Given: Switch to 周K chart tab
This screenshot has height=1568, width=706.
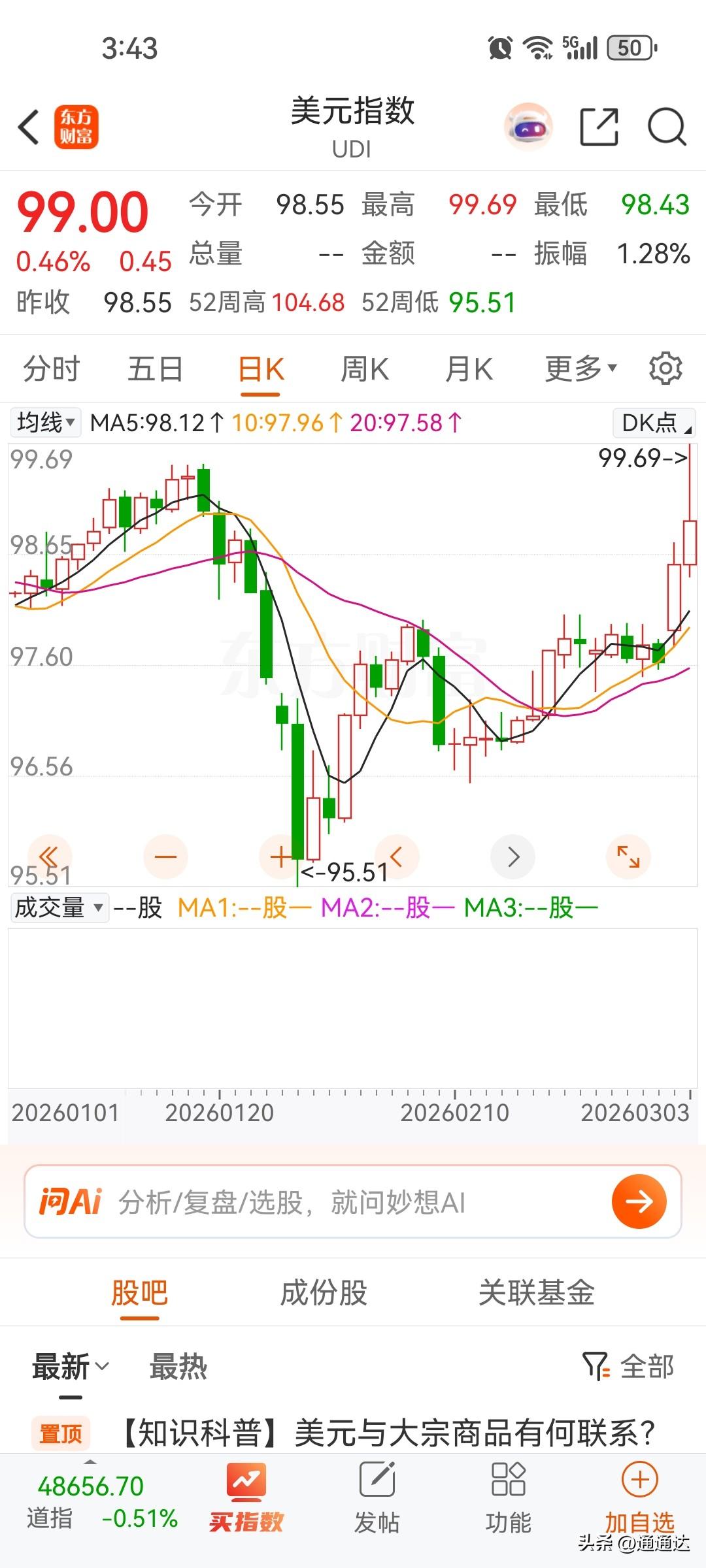Looking at the screenshot, I should tap(365, 368).
